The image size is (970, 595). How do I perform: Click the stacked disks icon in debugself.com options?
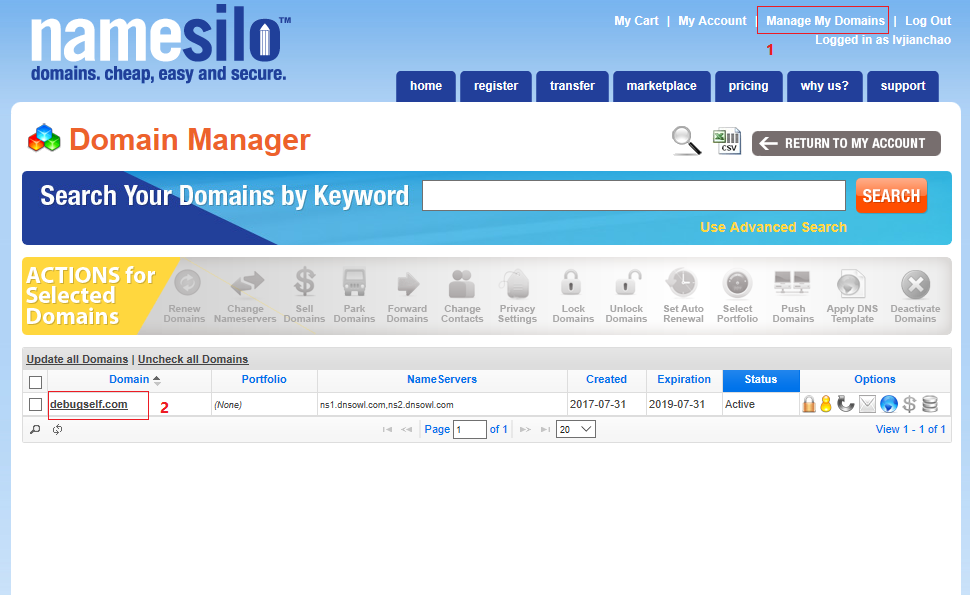click(x=930, y=404)
